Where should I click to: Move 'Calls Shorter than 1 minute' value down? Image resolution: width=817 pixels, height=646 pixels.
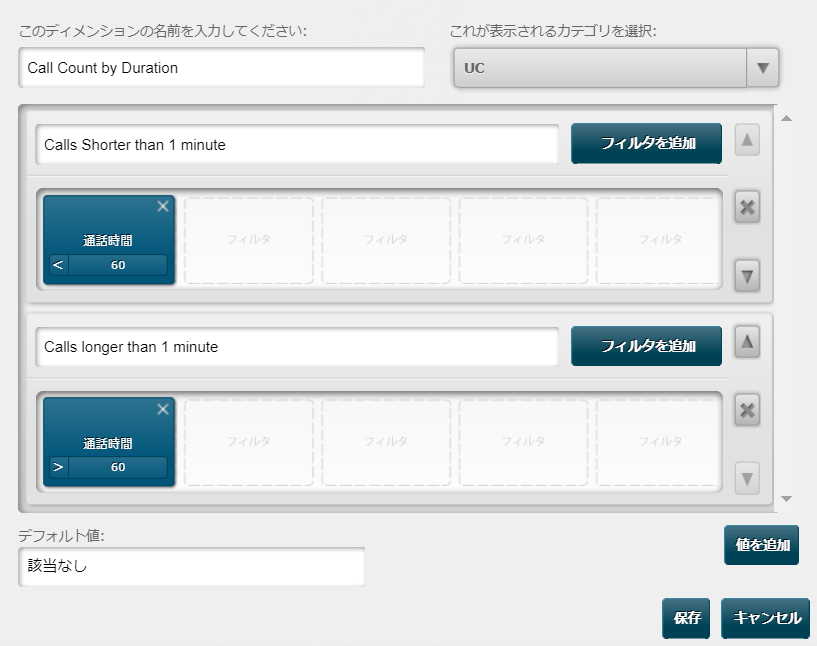pos(747,276)
